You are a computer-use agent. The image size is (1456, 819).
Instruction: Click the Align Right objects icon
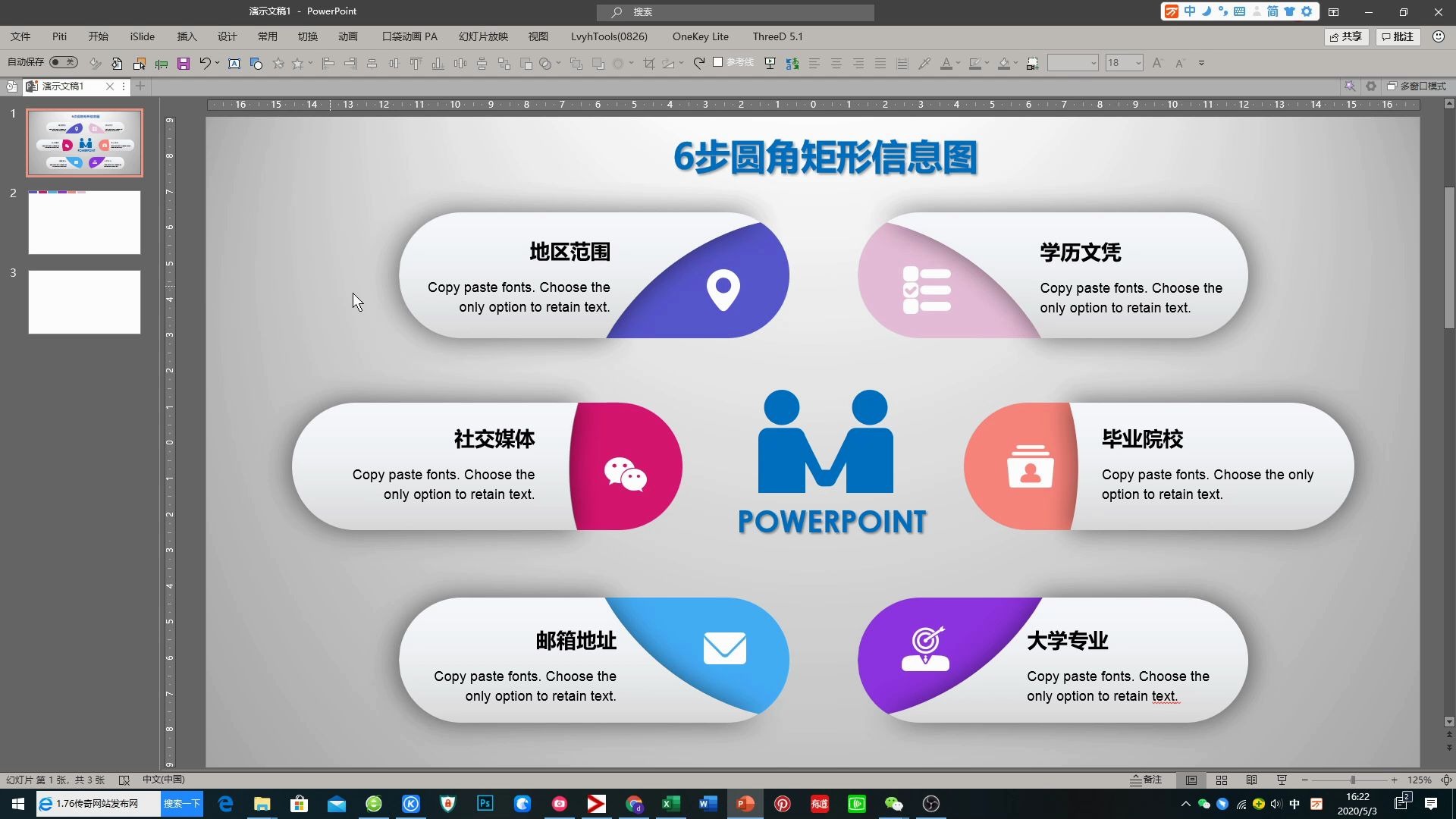point(350,64)
